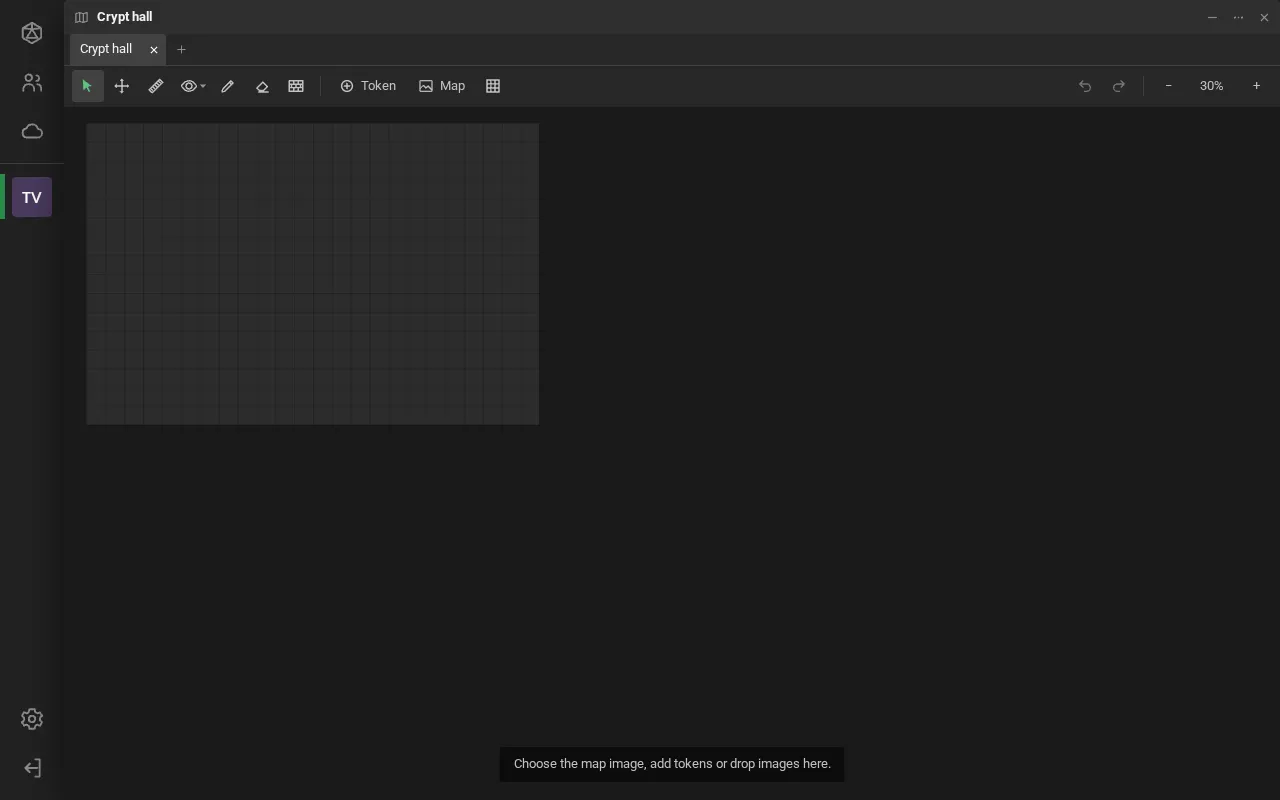Switch to the Crypt hall tab
Image resolution: width=1280 pixels, height=800 pixels.
[106, 49]
